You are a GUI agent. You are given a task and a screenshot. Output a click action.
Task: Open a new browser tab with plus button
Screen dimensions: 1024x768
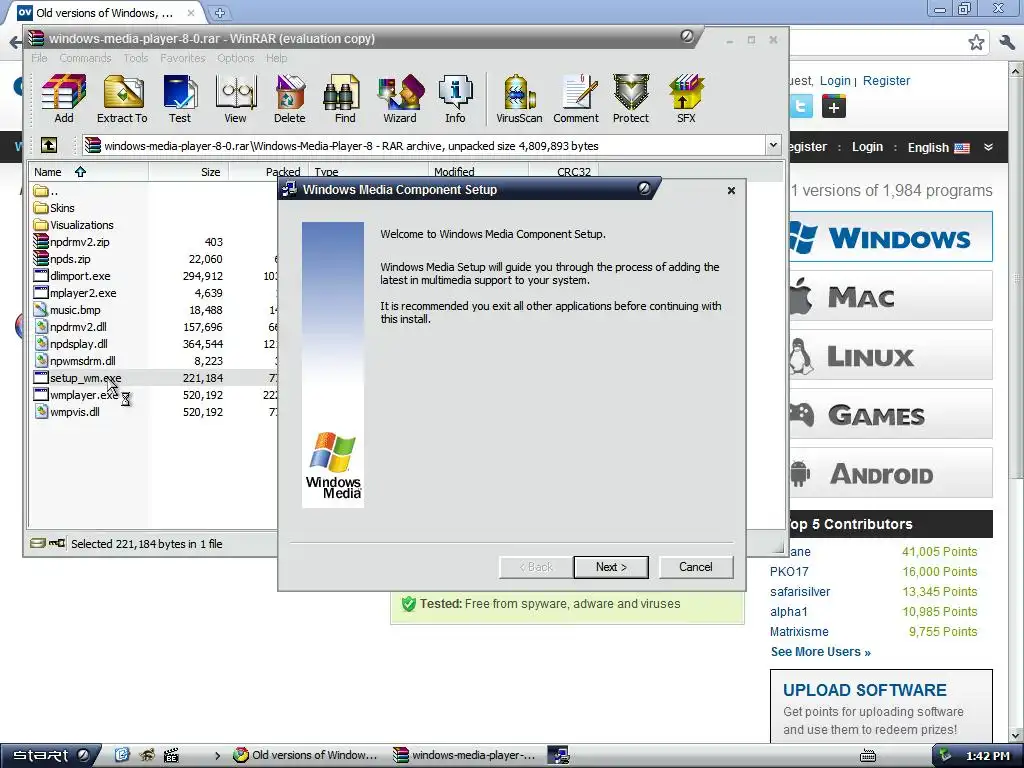click(x=219, y=12)
